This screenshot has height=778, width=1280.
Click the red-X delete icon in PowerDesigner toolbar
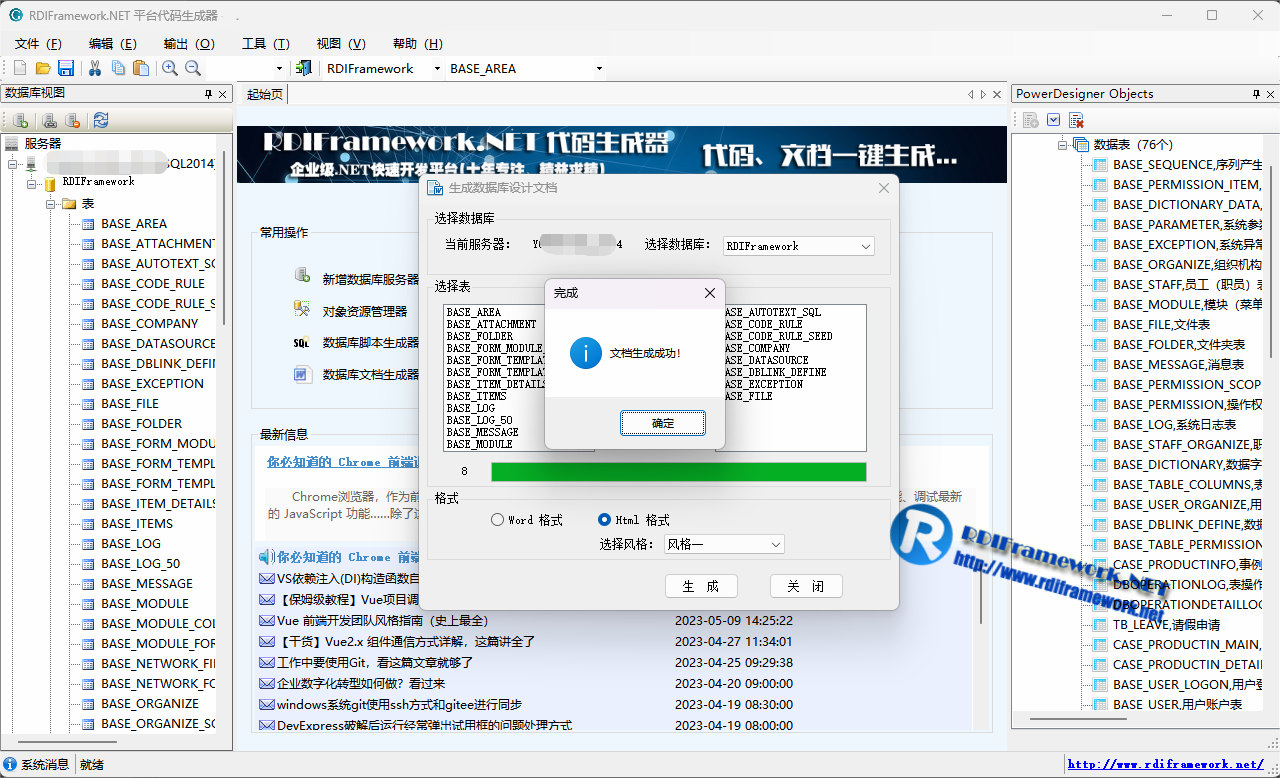tap(1077, 120)
